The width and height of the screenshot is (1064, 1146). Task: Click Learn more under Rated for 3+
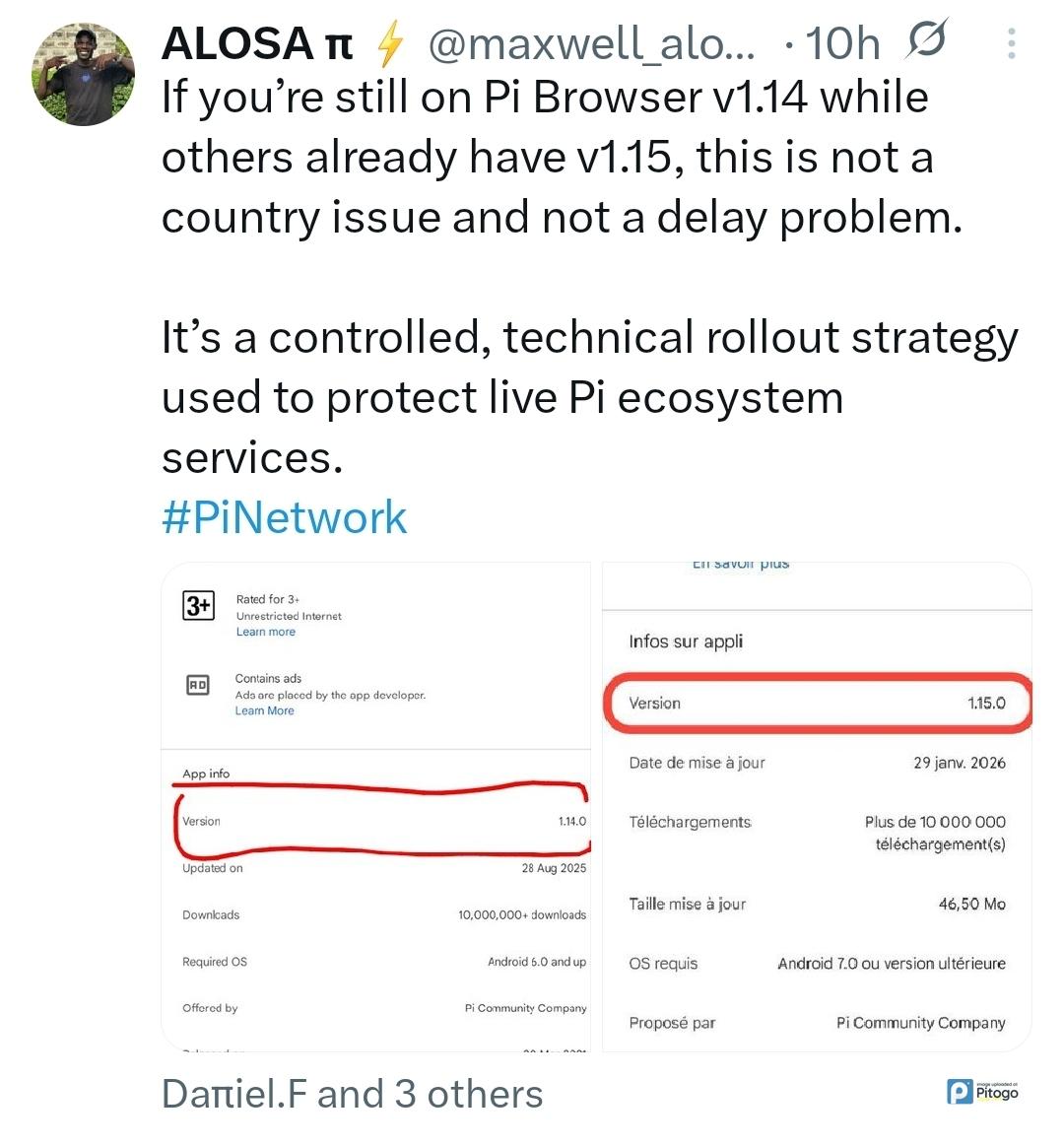coord(265,632)
